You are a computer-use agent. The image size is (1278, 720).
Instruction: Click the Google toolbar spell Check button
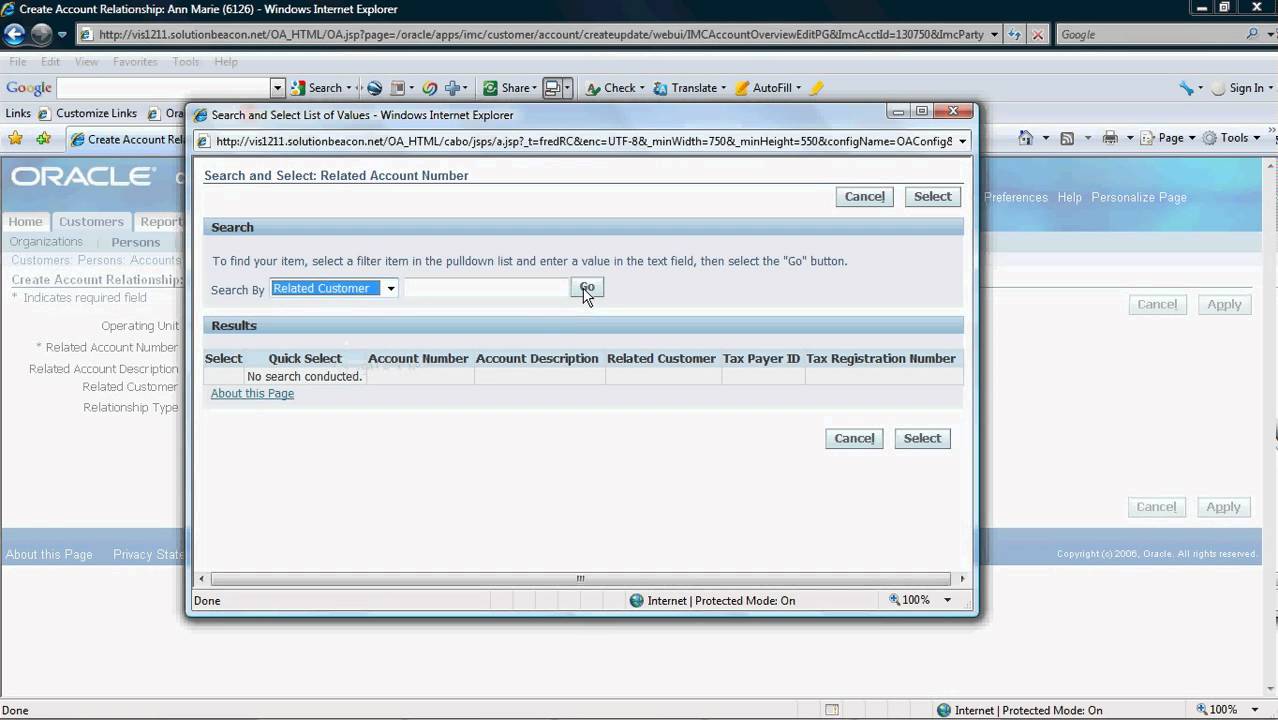coord(612,88)
